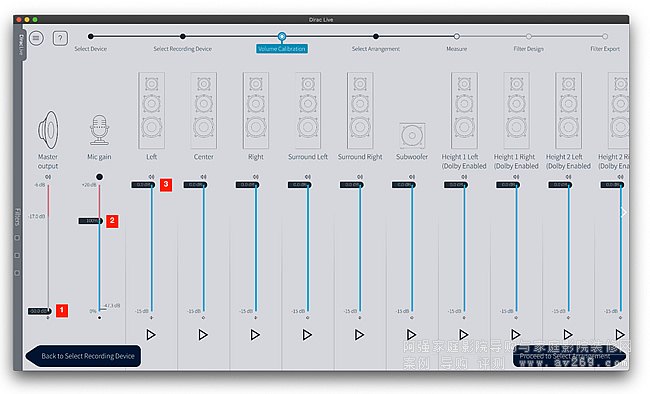Click the Surround Left gain slider handle
The width and height of the screenshot is (650, 394).
pos(300,185)
